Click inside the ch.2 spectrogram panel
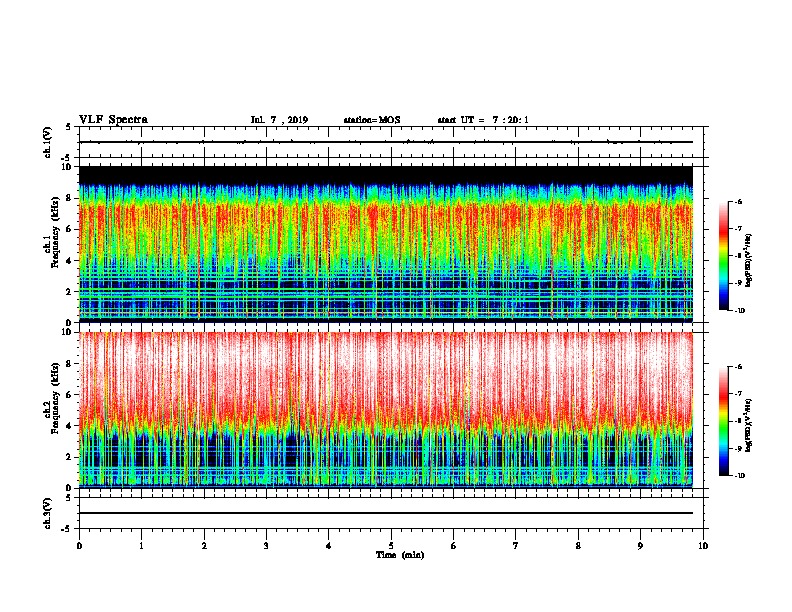The width and height of the screenshot is (792, 612). tap(386, 410)
